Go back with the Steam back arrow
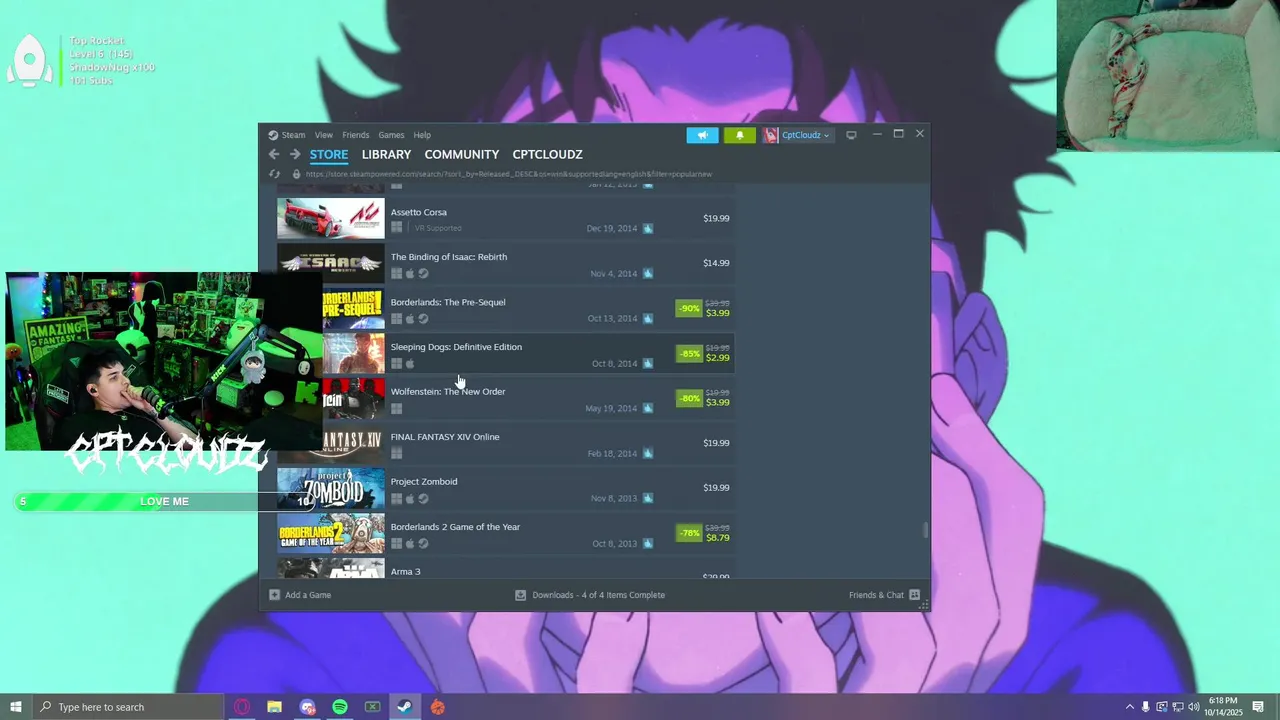This screenshot has width=1280, height=720. (x=274, y=154)
